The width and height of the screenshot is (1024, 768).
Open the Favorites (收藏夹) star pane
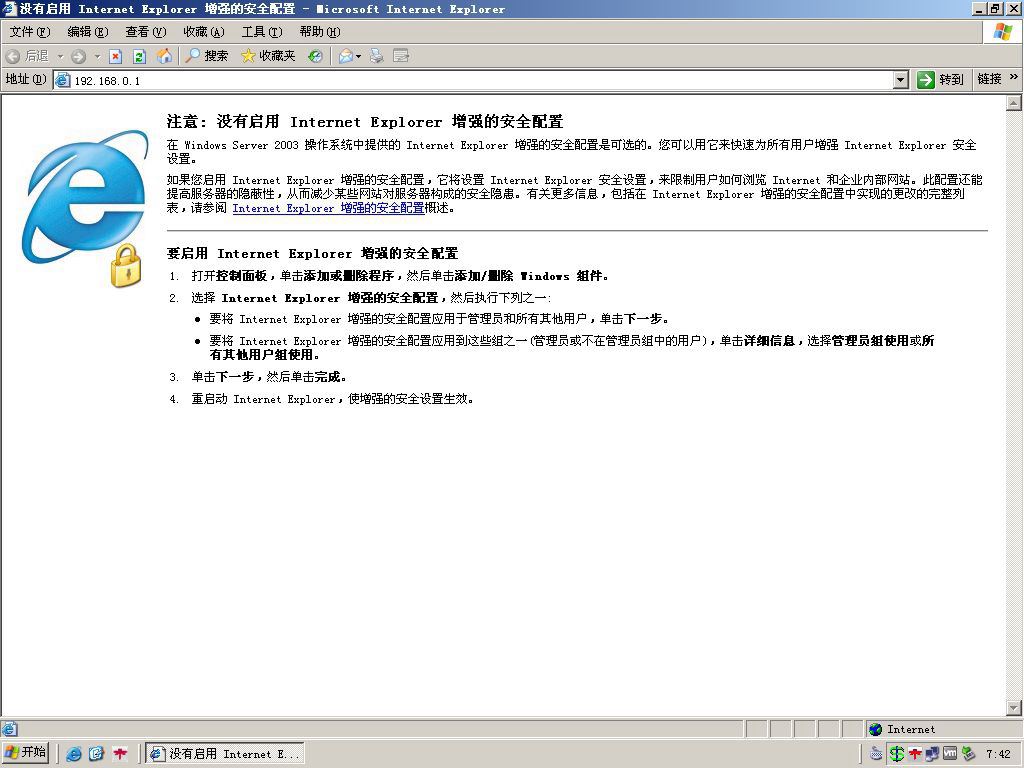point(268,56)
